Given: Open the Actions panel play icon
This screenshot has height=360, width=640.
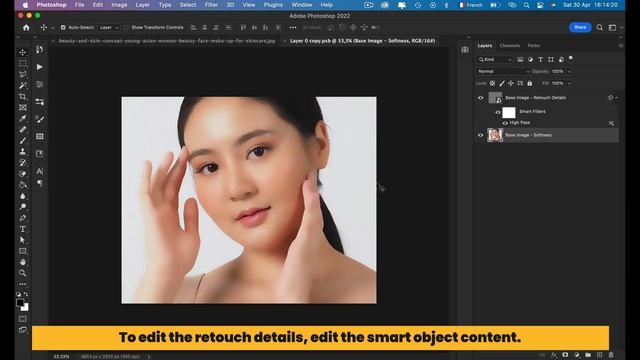Looking at the screenshot, I should [40, 67].
